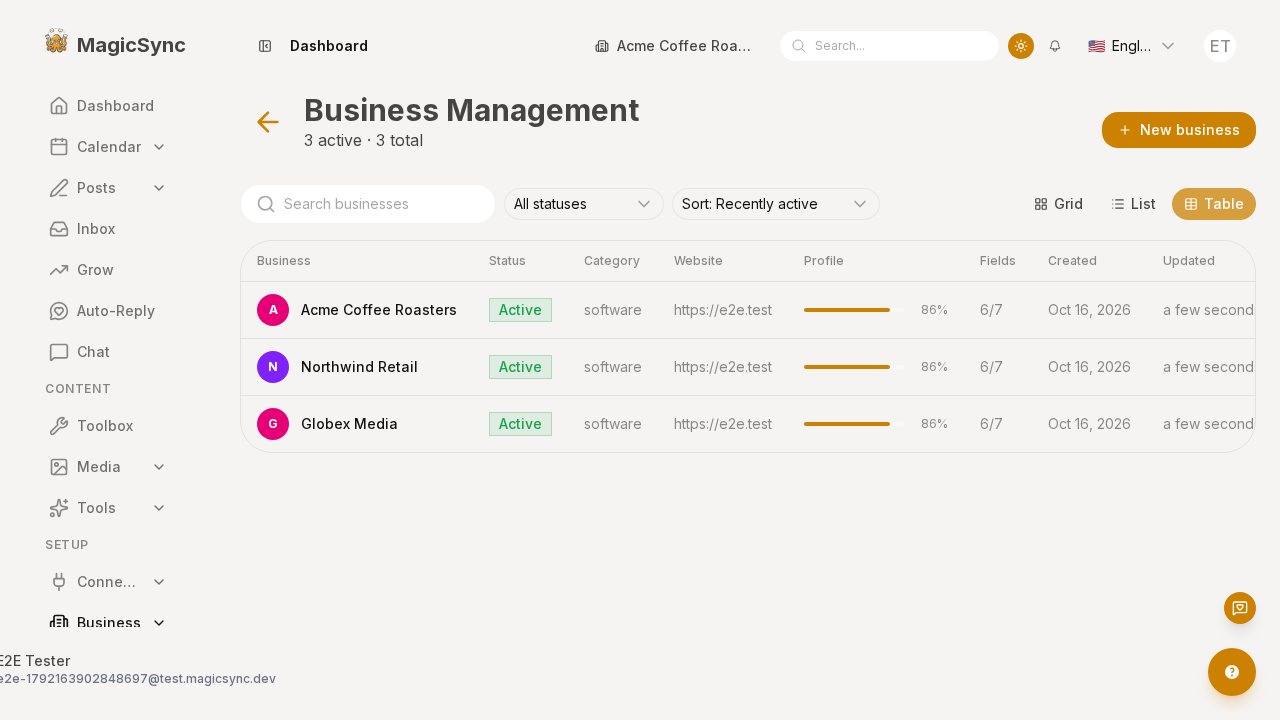This screenshot has height=720, width=1280.
Task: Click Northwind Retail avatar N
Action: 273,367
